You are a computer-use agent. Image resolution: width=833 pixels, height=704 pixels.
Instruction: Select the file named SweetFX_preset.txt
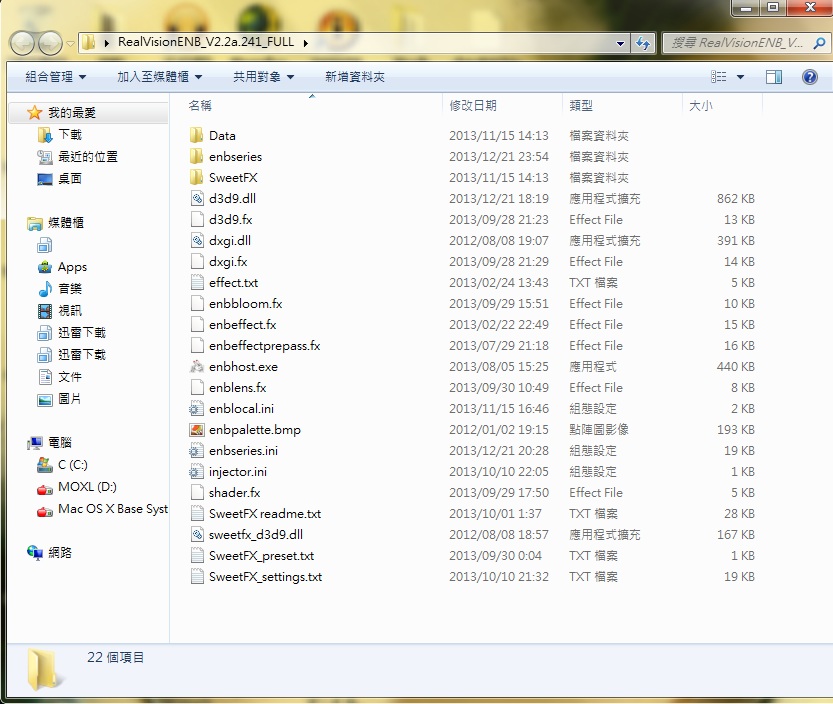[x=261, y=556]
